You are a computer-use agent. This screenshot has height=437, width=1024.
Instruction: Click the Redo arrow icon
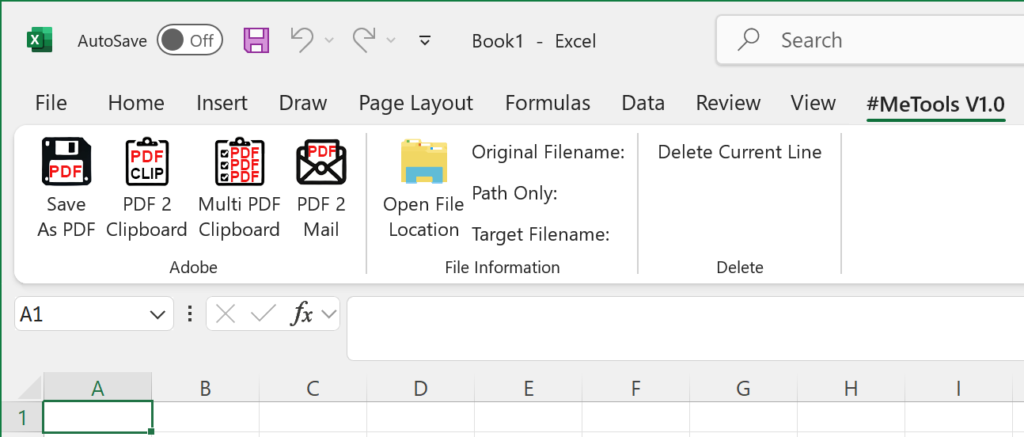click(363, 40)
